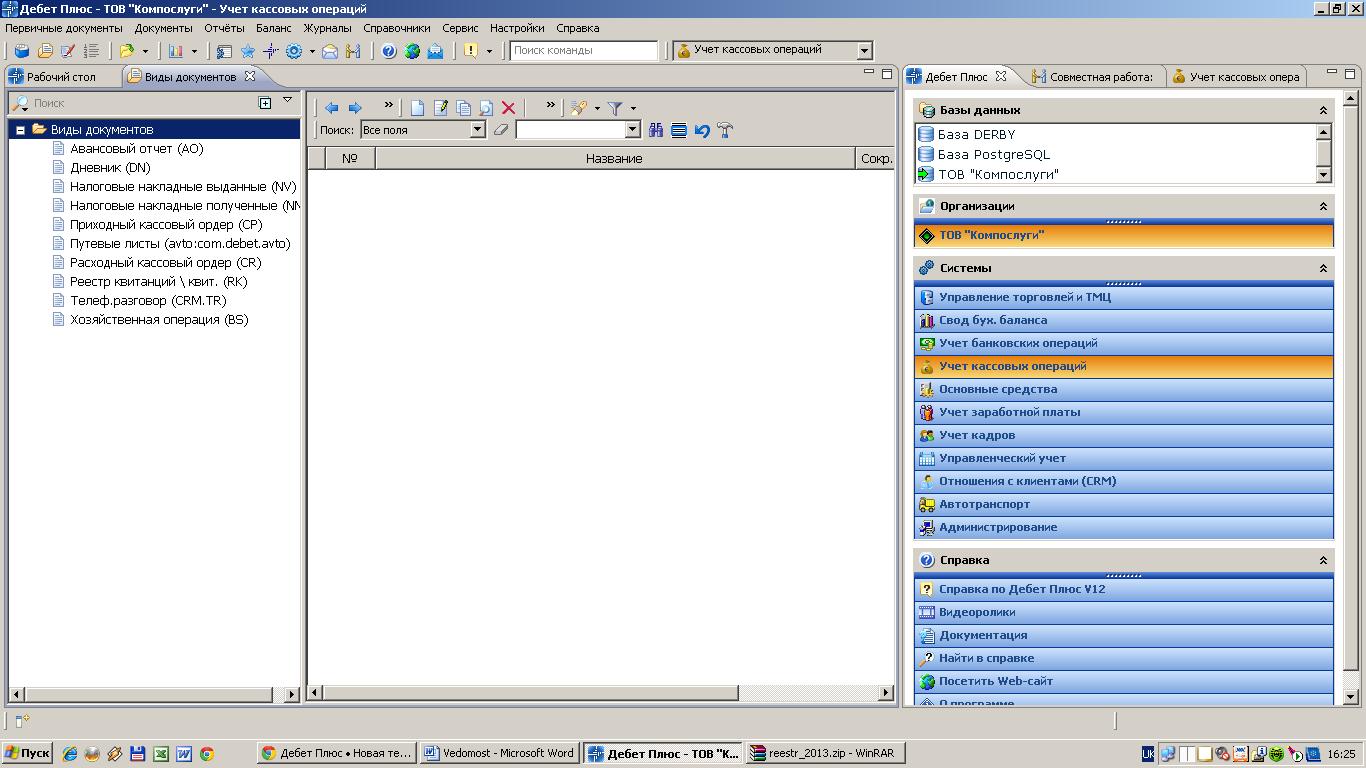Click the blue database cylinder toolbar icon
This screenshot has width=1366, height=768.
(x=21, y=51)
